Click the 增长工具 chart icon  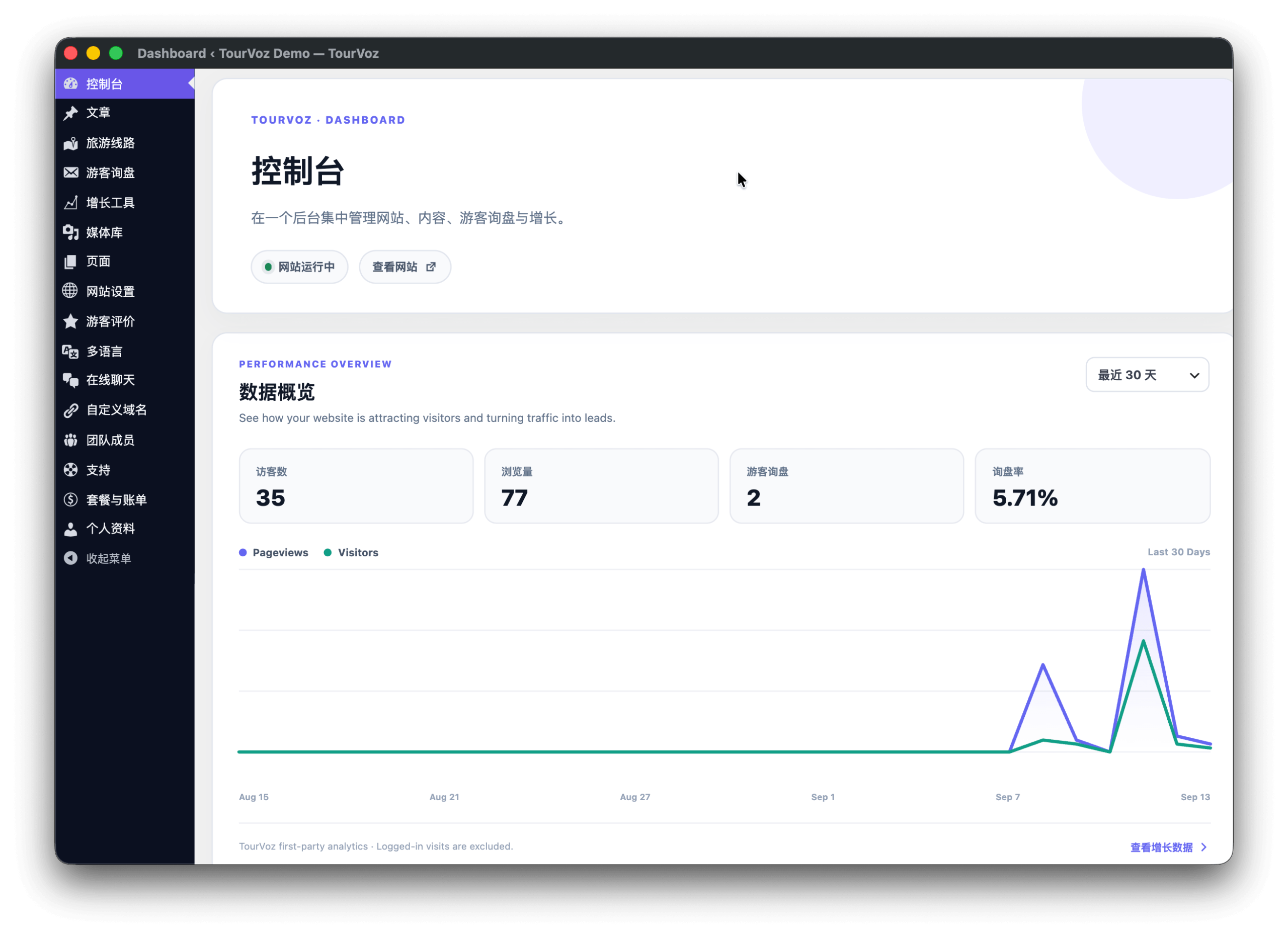click(x=71, y=203)
